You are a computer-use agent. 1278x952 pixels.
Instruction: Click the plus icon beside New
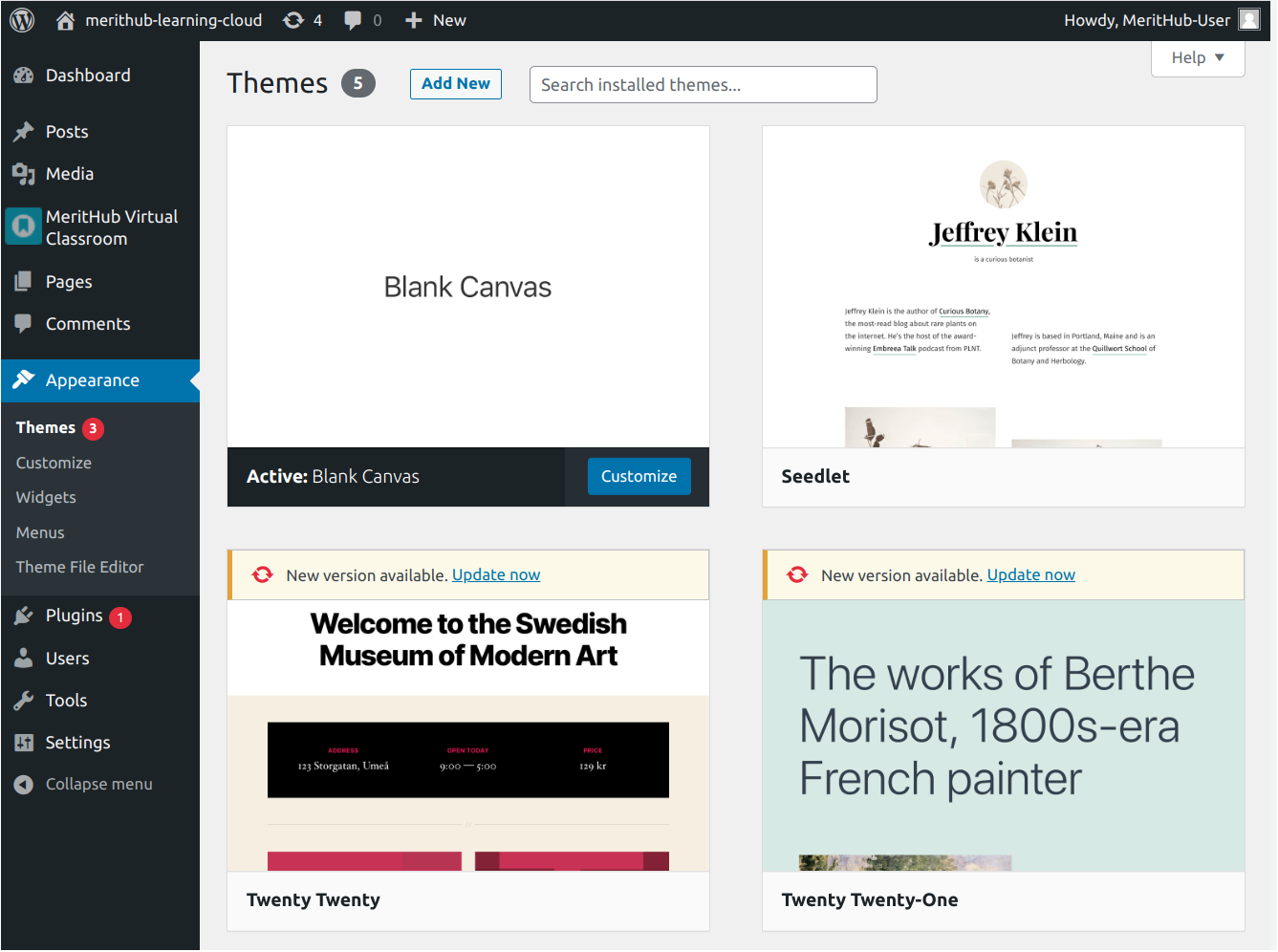(413, 20)
